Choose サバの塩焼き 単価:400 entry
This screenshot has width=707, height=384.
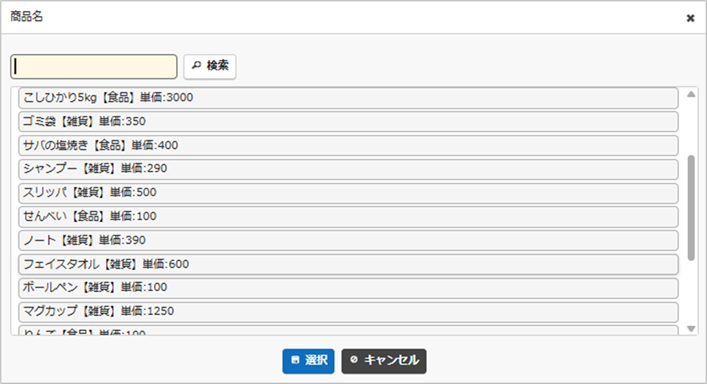click(x=349, y=146)
